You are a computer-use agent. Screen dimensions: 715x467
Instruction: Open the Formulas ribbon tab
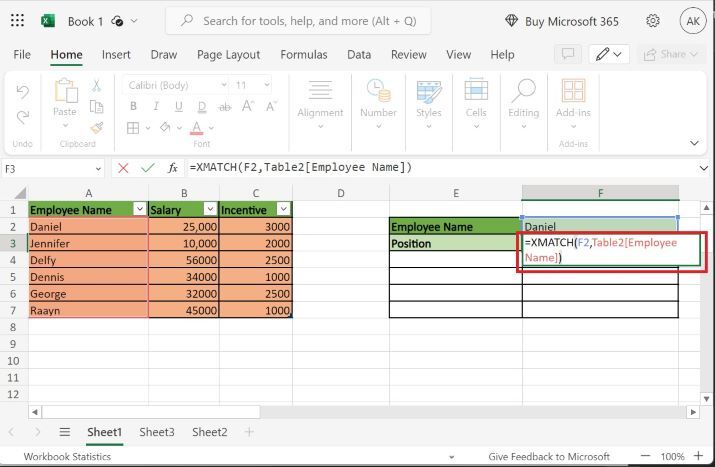point(303,55)
